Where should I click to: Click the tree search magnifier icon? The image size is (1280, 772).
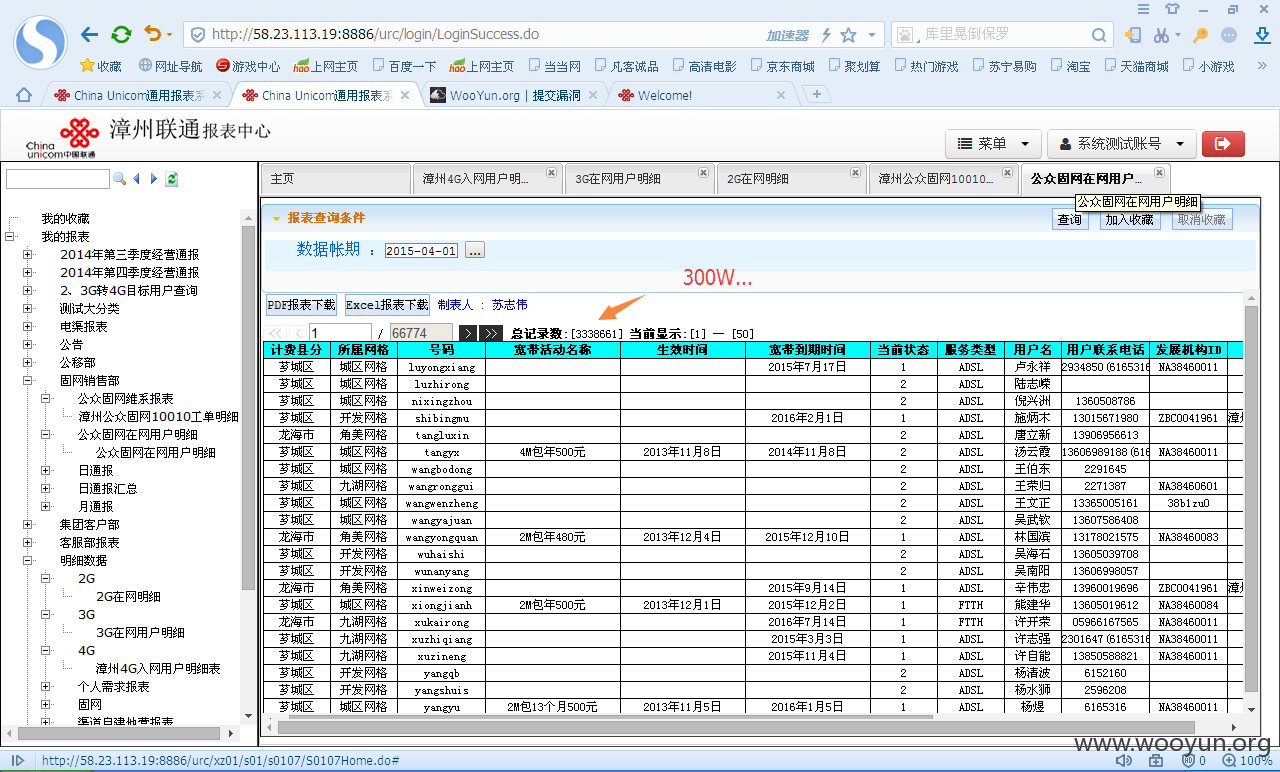coord(120,178)
